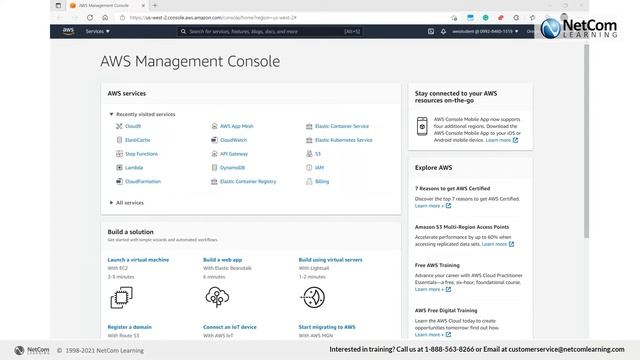Open the CloudShell icon in header
The width and height of the screenshot is (640, 360).
point(431,31)
